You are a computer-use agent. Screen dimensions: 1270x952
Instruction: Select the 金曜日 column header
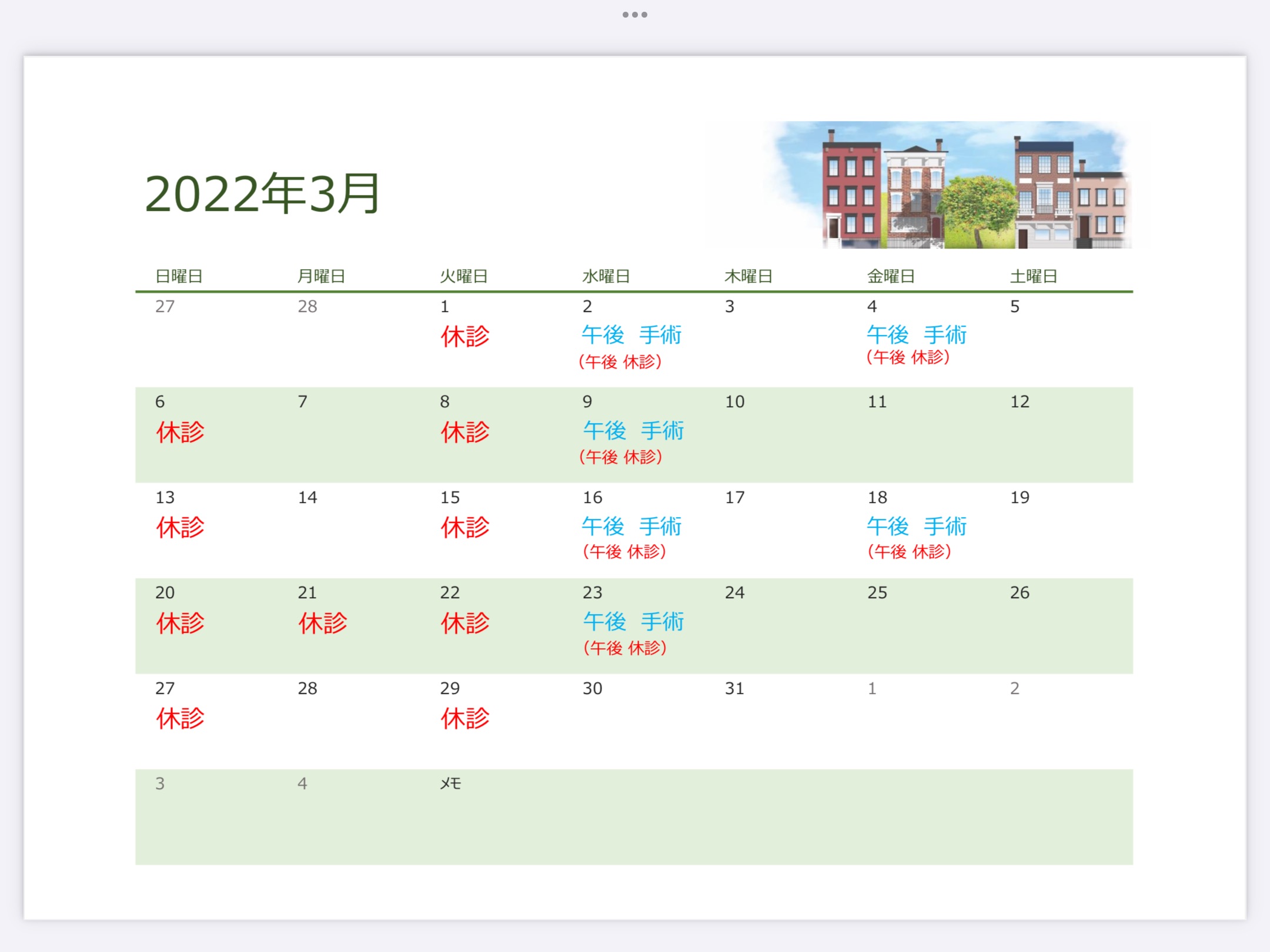tap(891, 276)
